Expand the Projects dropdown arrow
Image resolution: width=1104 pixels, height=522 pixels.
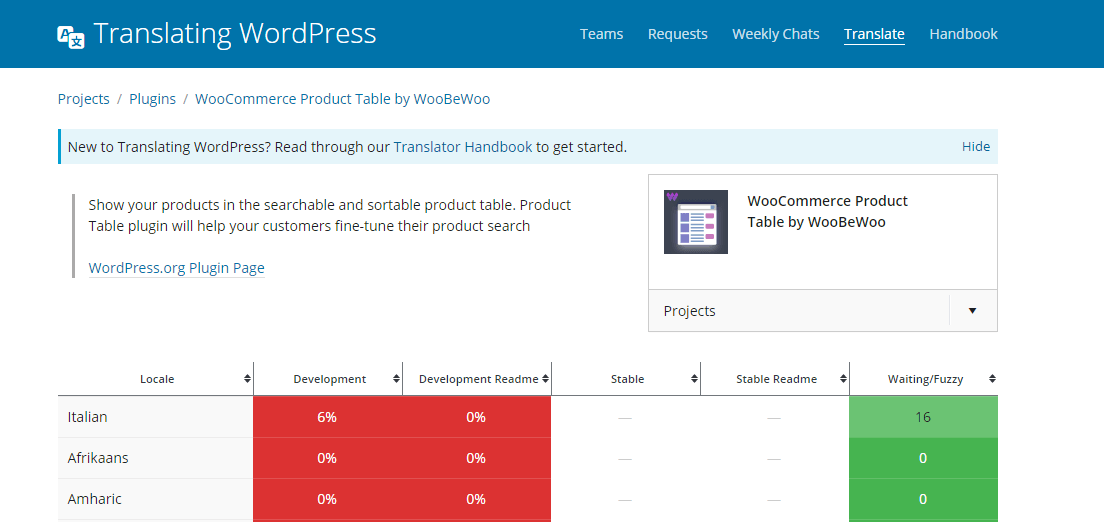click(x=972, y=311)
